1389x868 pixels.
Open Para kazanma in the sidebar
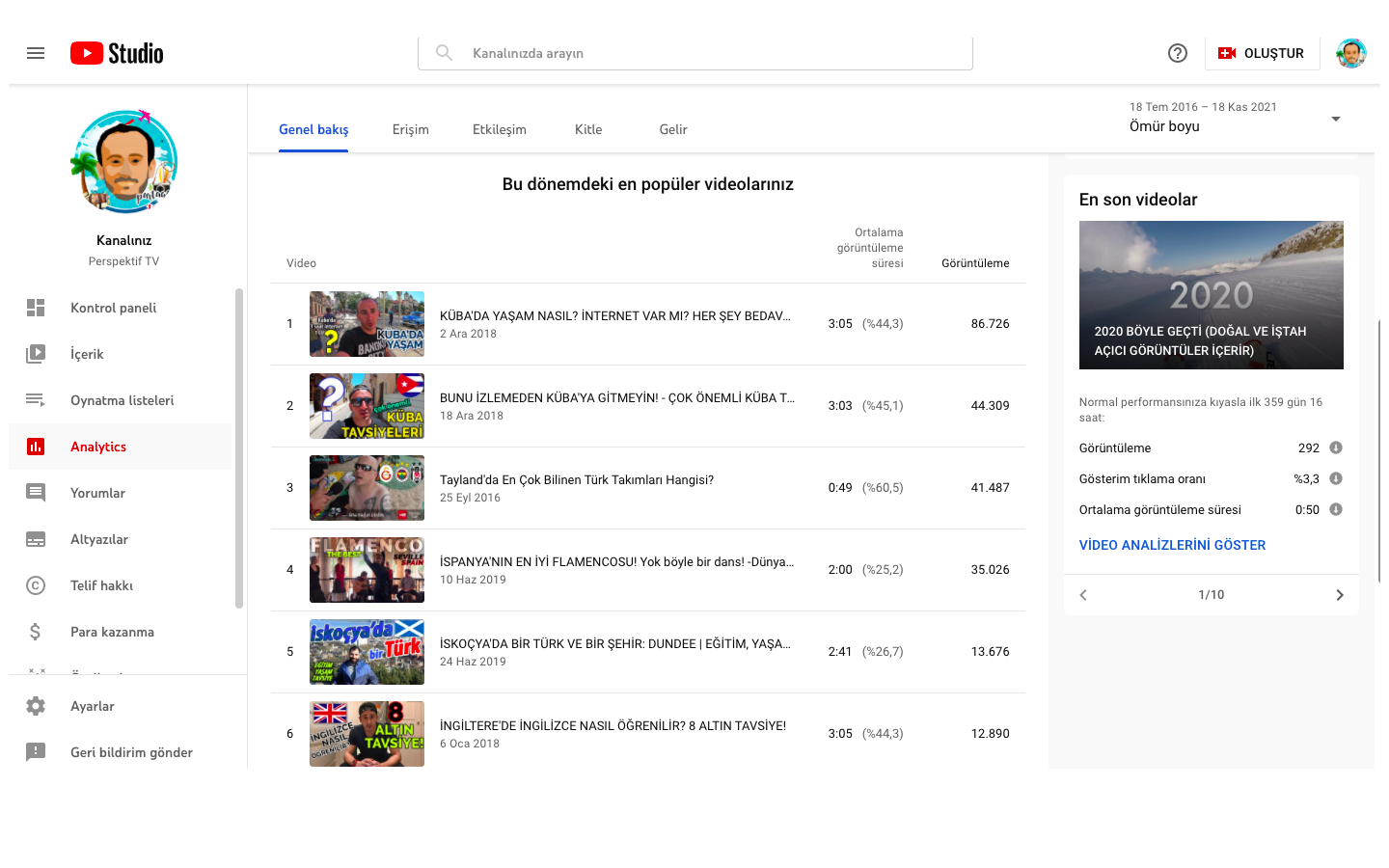coord(121,632)
